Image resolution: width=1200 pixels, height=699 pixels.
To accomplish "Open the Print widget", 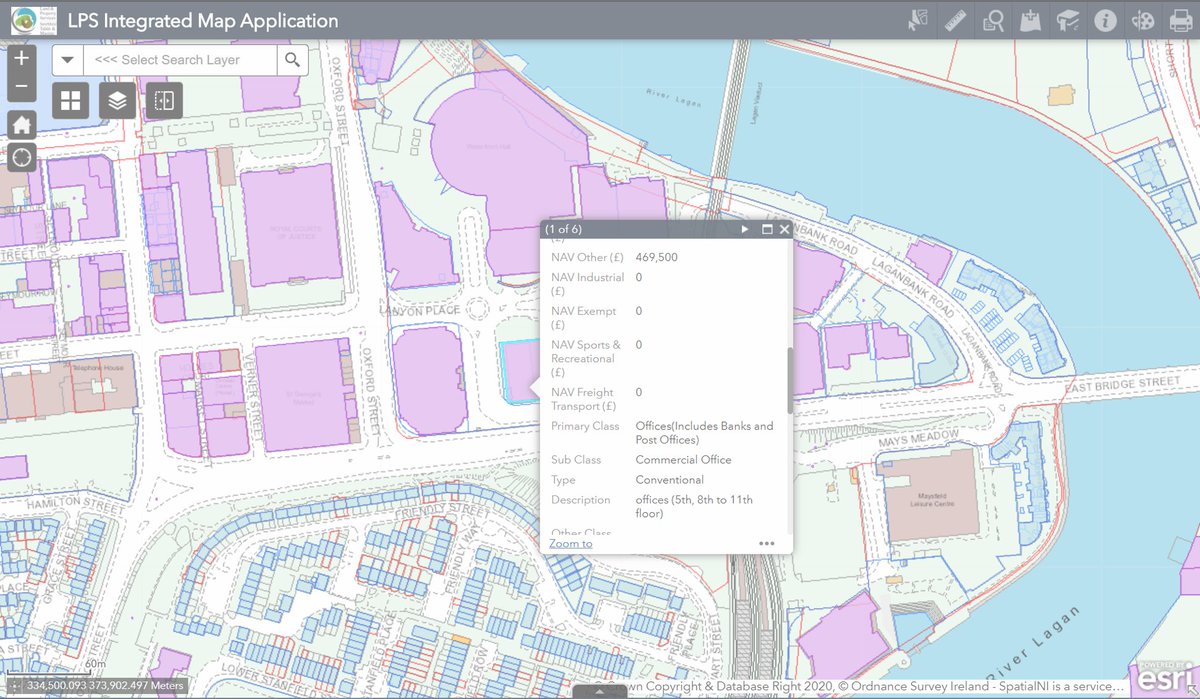I will pos(1180,20).
